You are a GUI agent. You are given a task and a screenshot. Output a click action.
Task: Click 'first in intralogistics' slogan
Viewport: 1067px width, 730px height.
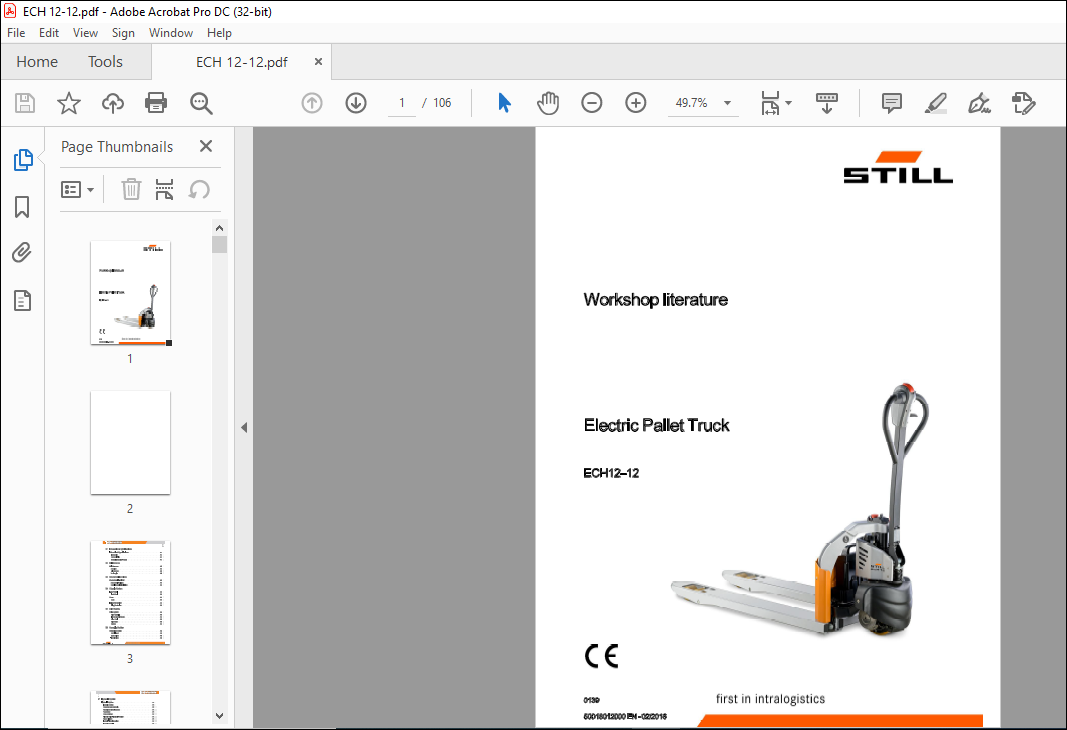(x=770, y=699)
